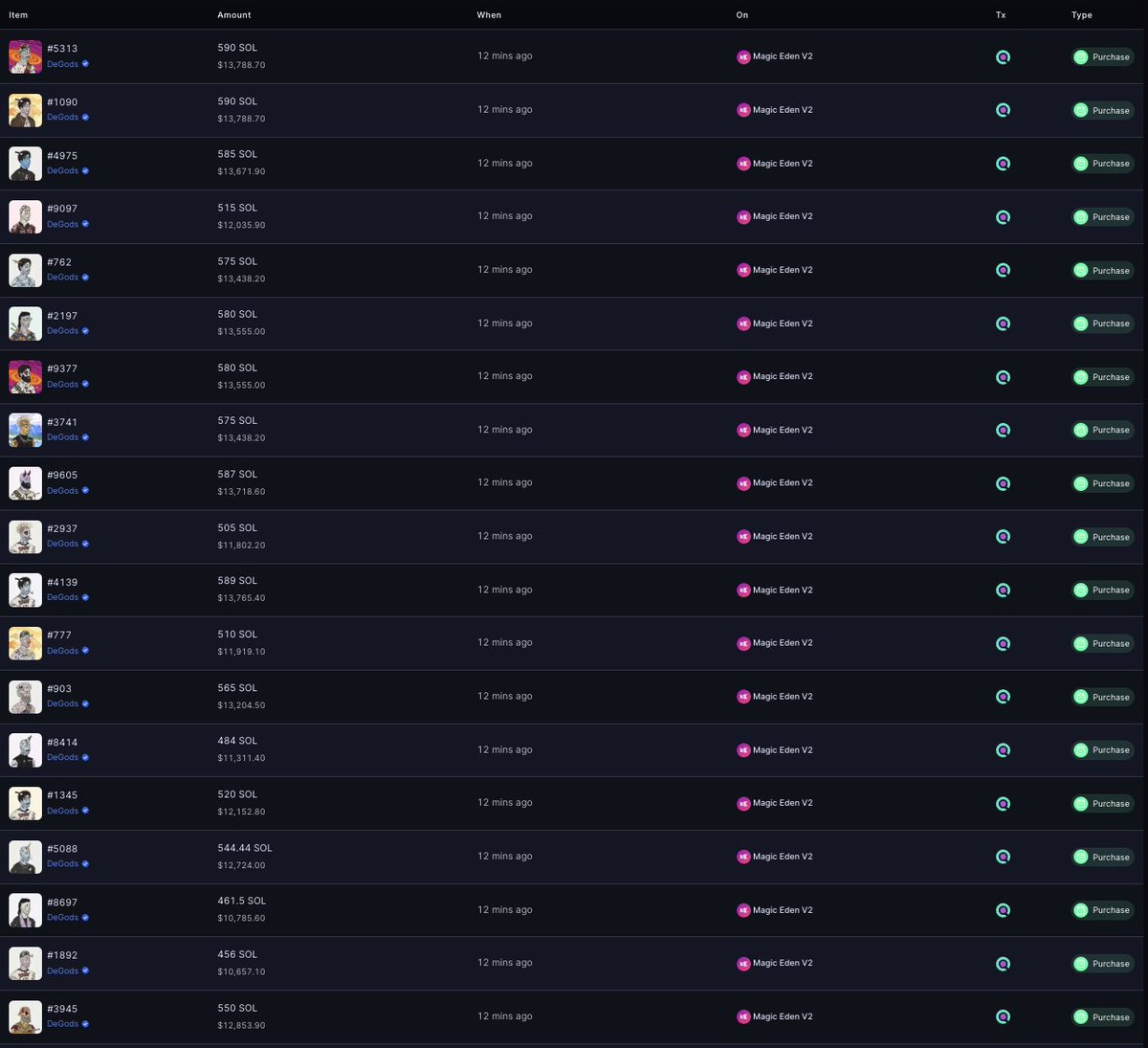Open transaction icon for #8697 row

tap(1003, 910)
